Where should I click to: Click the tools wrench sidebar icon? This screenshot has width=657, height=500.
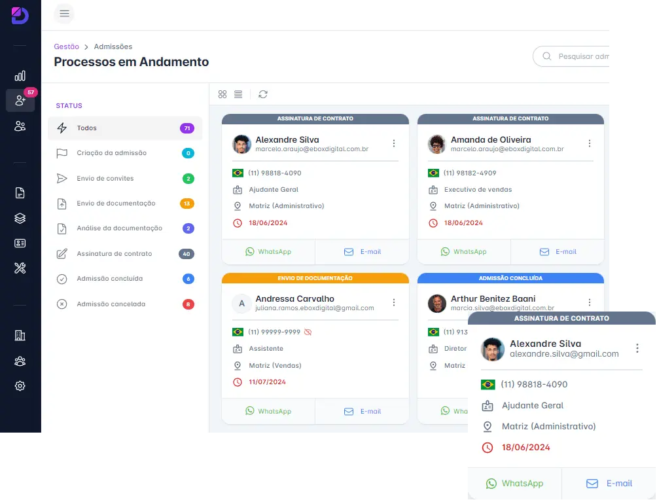point(20,267)
